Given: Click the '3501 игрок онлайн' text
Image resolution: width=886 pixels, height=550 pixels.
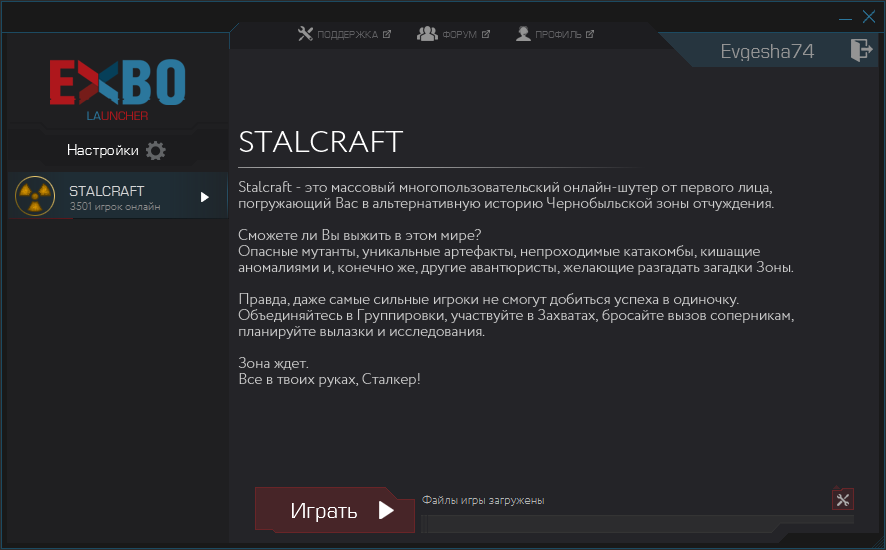Looking at the screenshot, I should point(115,207).
